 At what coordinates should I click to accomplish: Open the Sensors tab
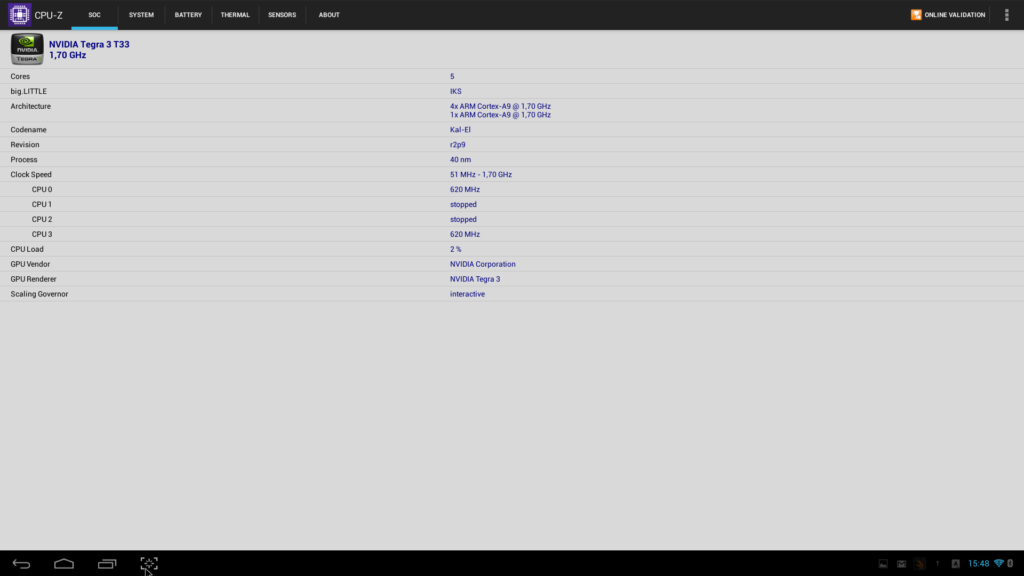click(282, 14)
